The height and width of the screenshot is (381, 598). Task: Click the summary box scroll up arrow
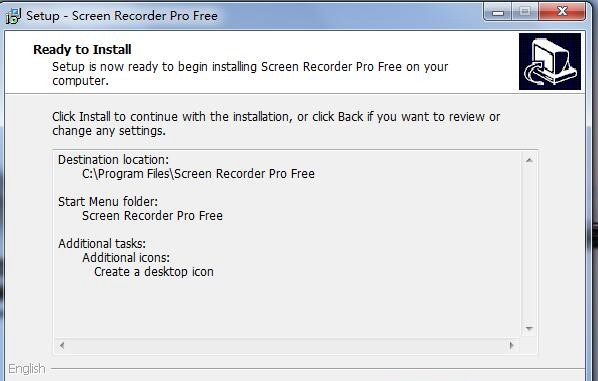tap(529, 160)
